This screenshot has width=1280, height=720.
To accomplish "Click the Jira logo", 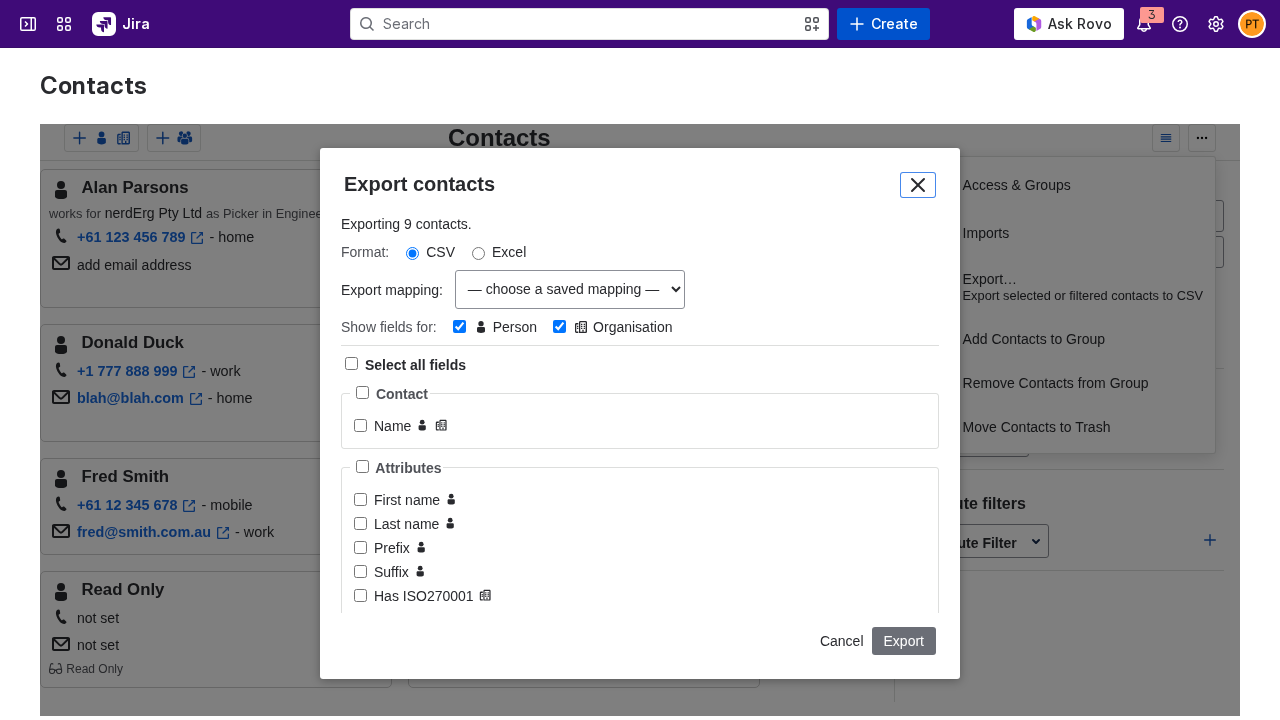I will pos(121,24).
